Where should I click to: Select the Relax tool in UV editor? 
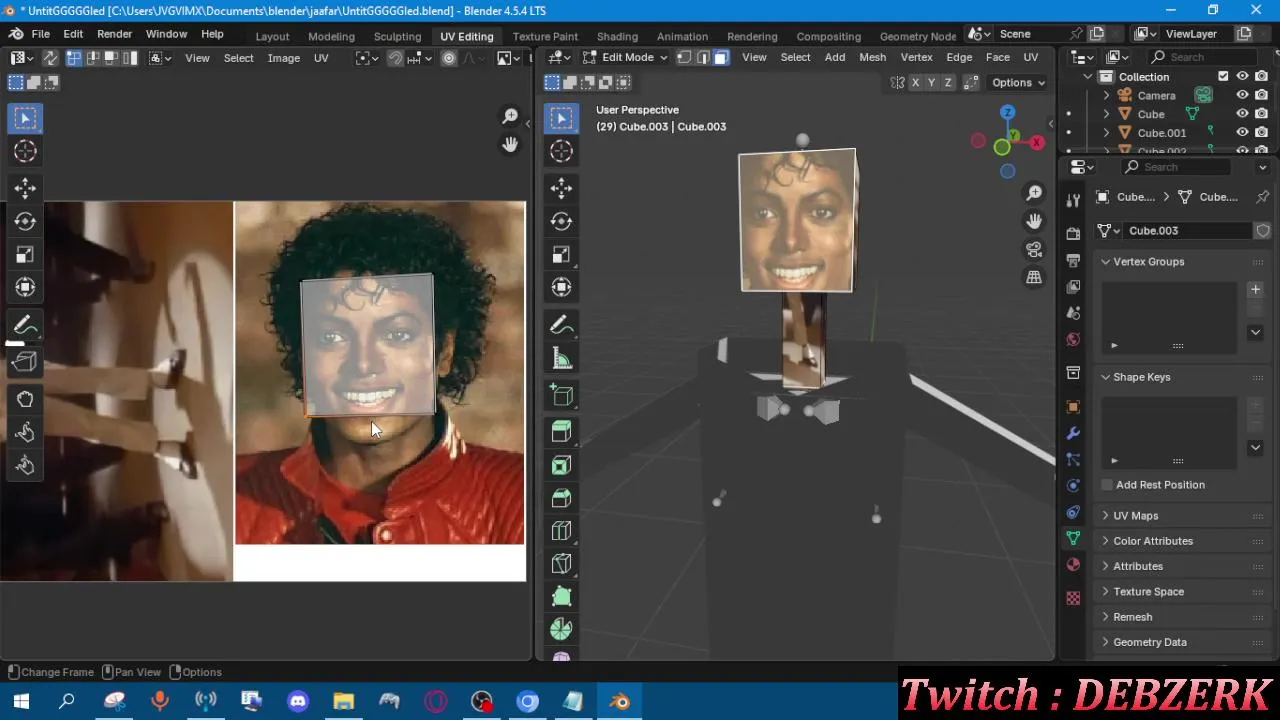[25, 432]
